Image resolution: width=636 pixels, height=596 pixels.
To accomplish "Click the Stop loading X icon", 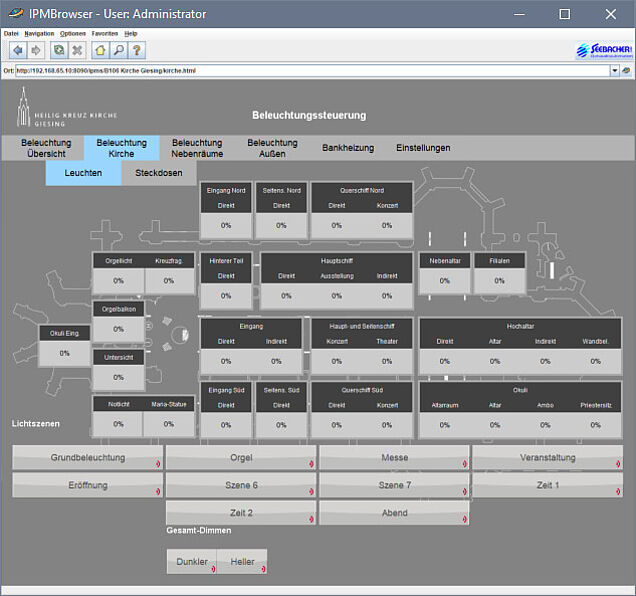I will [77, 50].
